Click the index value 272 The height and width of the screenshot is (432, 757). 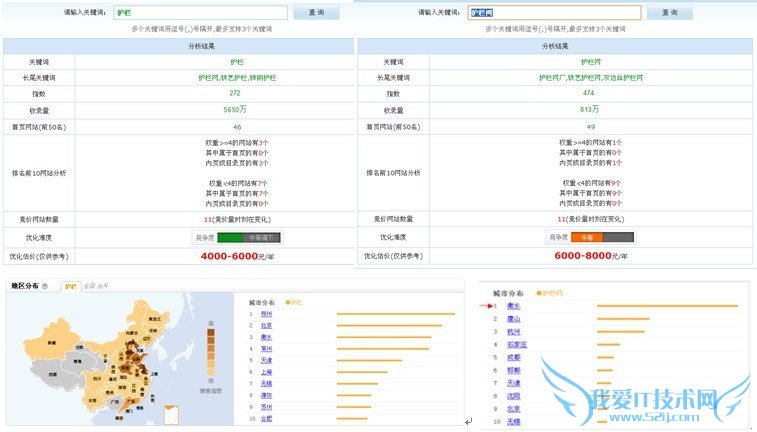(x=235, y=93)
